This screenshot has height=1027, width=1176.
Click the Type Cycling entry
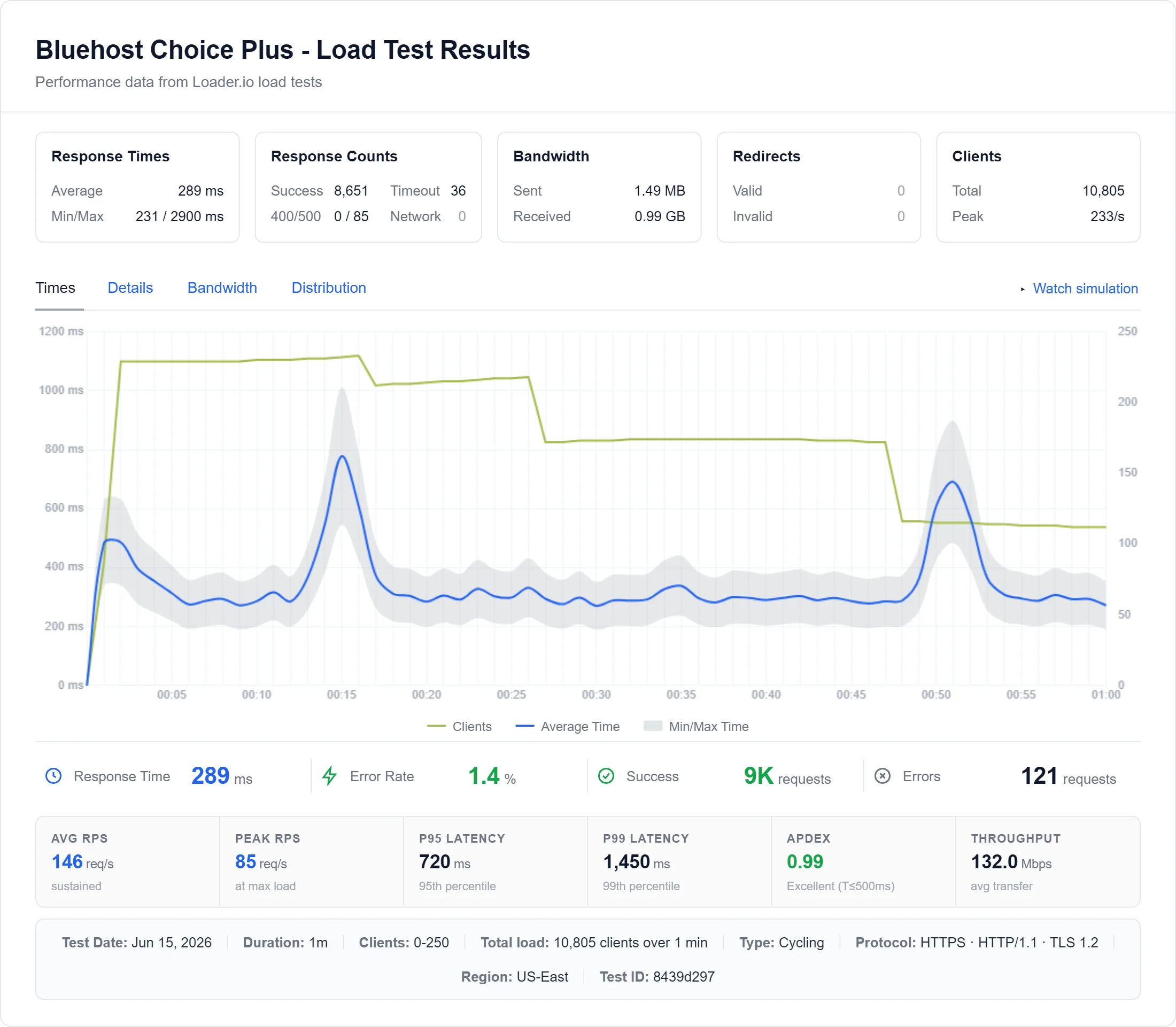(x=782, y=943)
